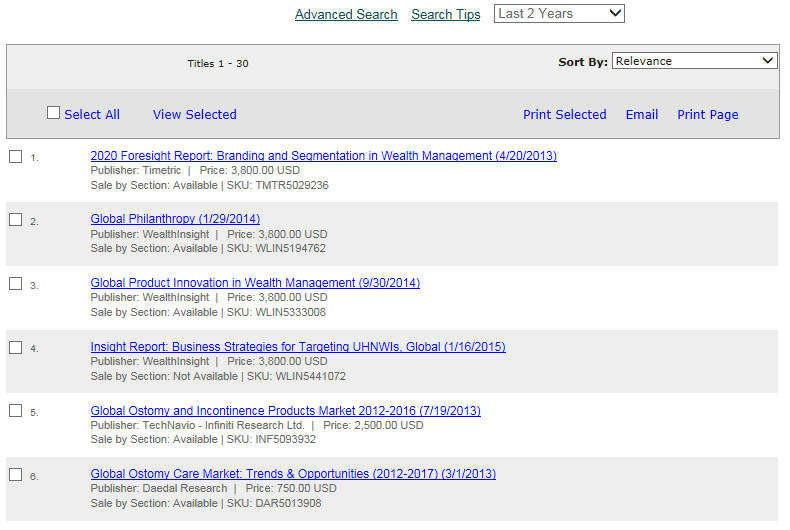Image resolution: width=790 pixels, height=530 pixels.
Task: Open View Selected titles
Action: (x=194, y=115)
